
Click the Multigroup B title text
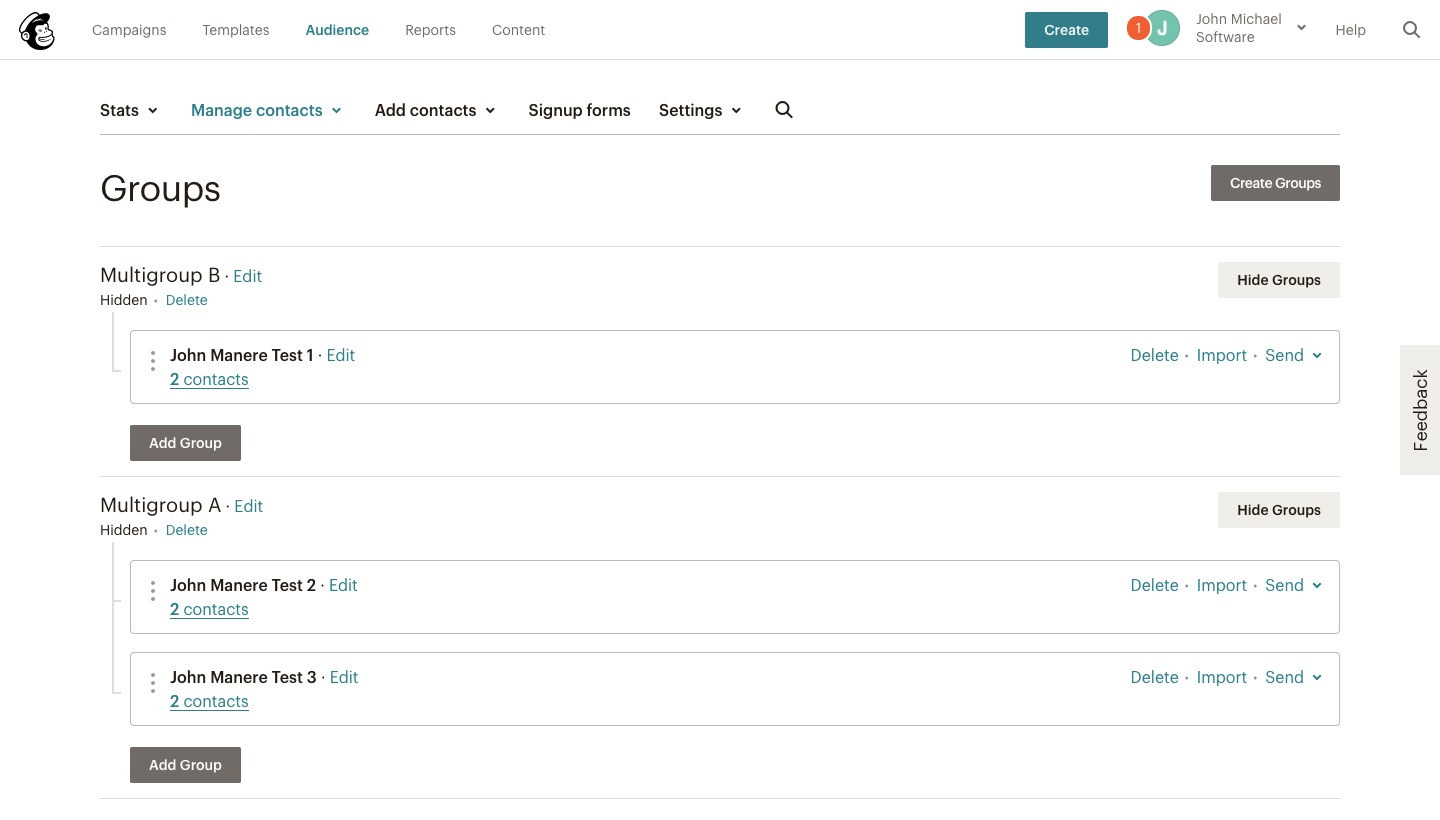pos(160,275)
